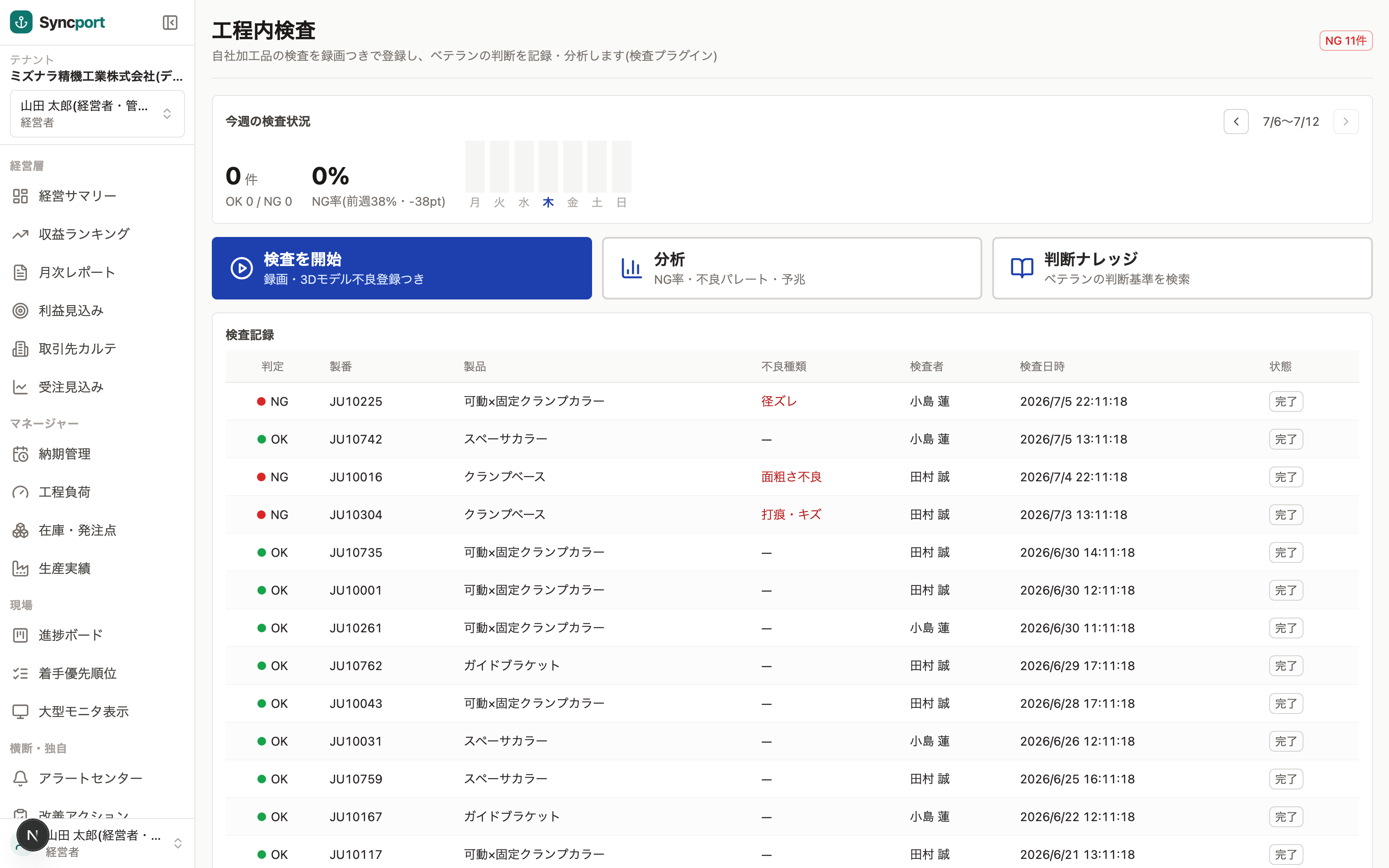1389x868 pixels.
Task: Open 経営サマリー dashboard icon
Action: [x=21, y=196]
